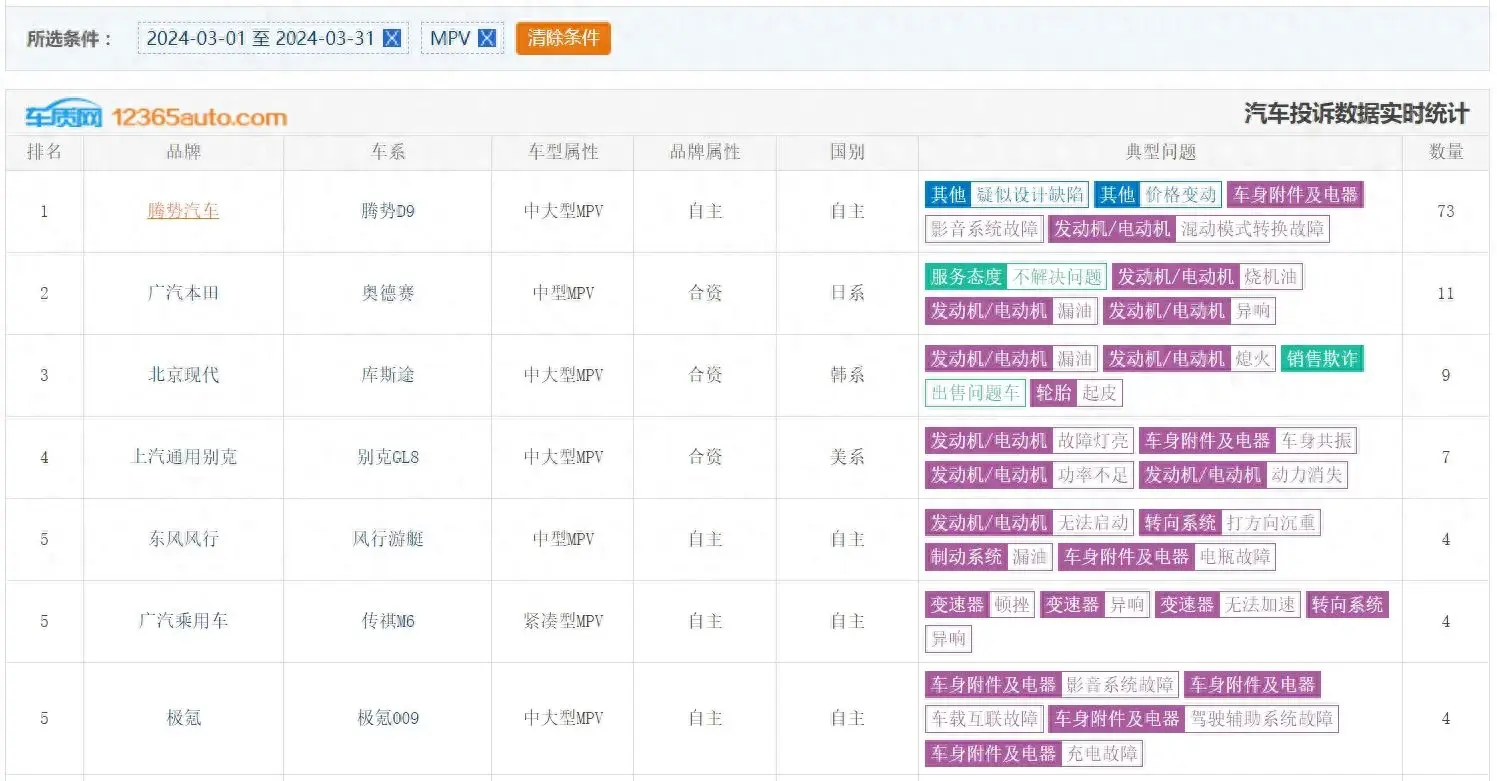1497x781 pixels.
Task: Select the 风行游艇 car series cell
Action: tap(387, 539)
